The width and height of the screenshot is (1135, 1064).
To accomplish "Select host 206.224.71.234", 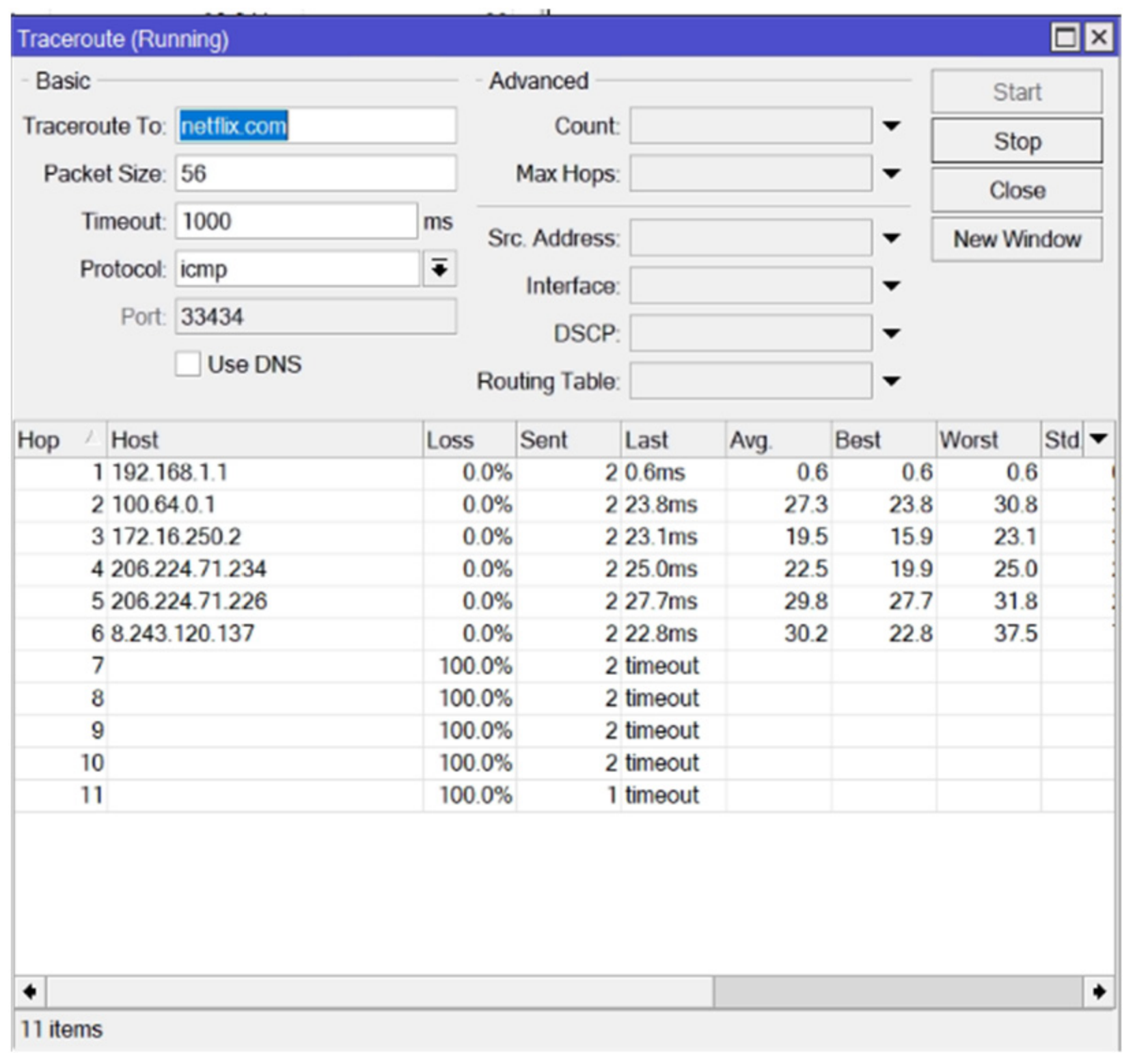I will click(189, 569).
